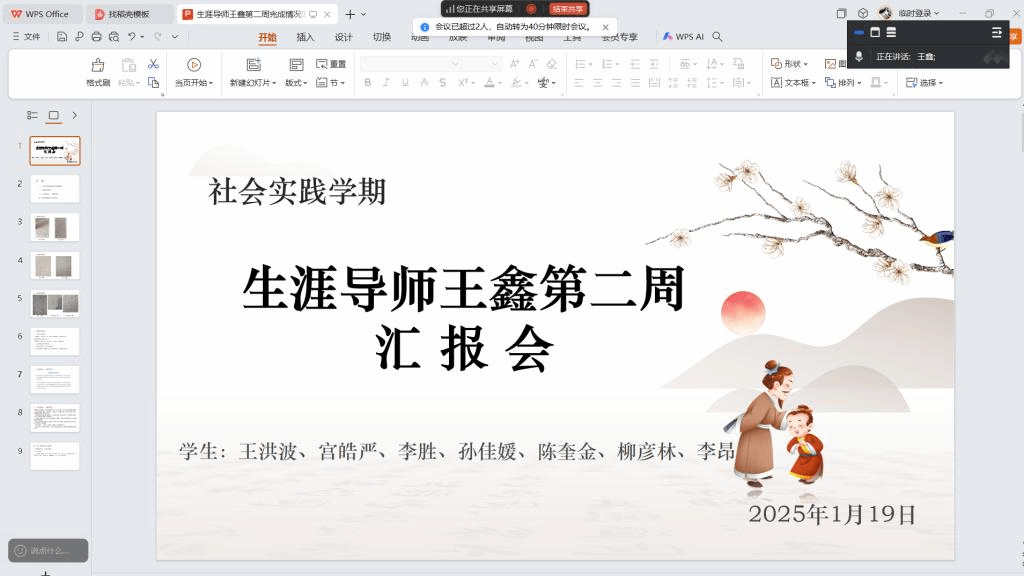Click the search magnifier beside WPS AI
The image size is (1024, 576).
click(x=717, y=37)
